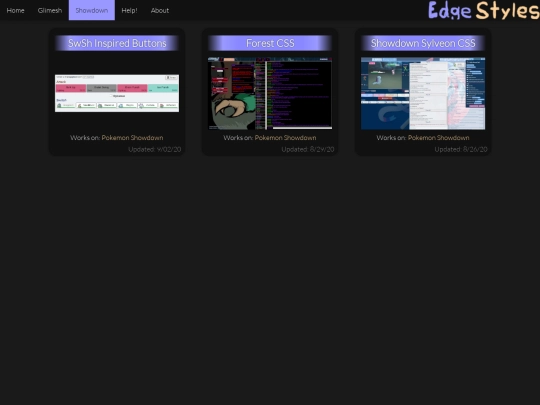Click 'Works on:' text in Sylveon CSS card
540x405 pixels.
(x=391, y=138)
